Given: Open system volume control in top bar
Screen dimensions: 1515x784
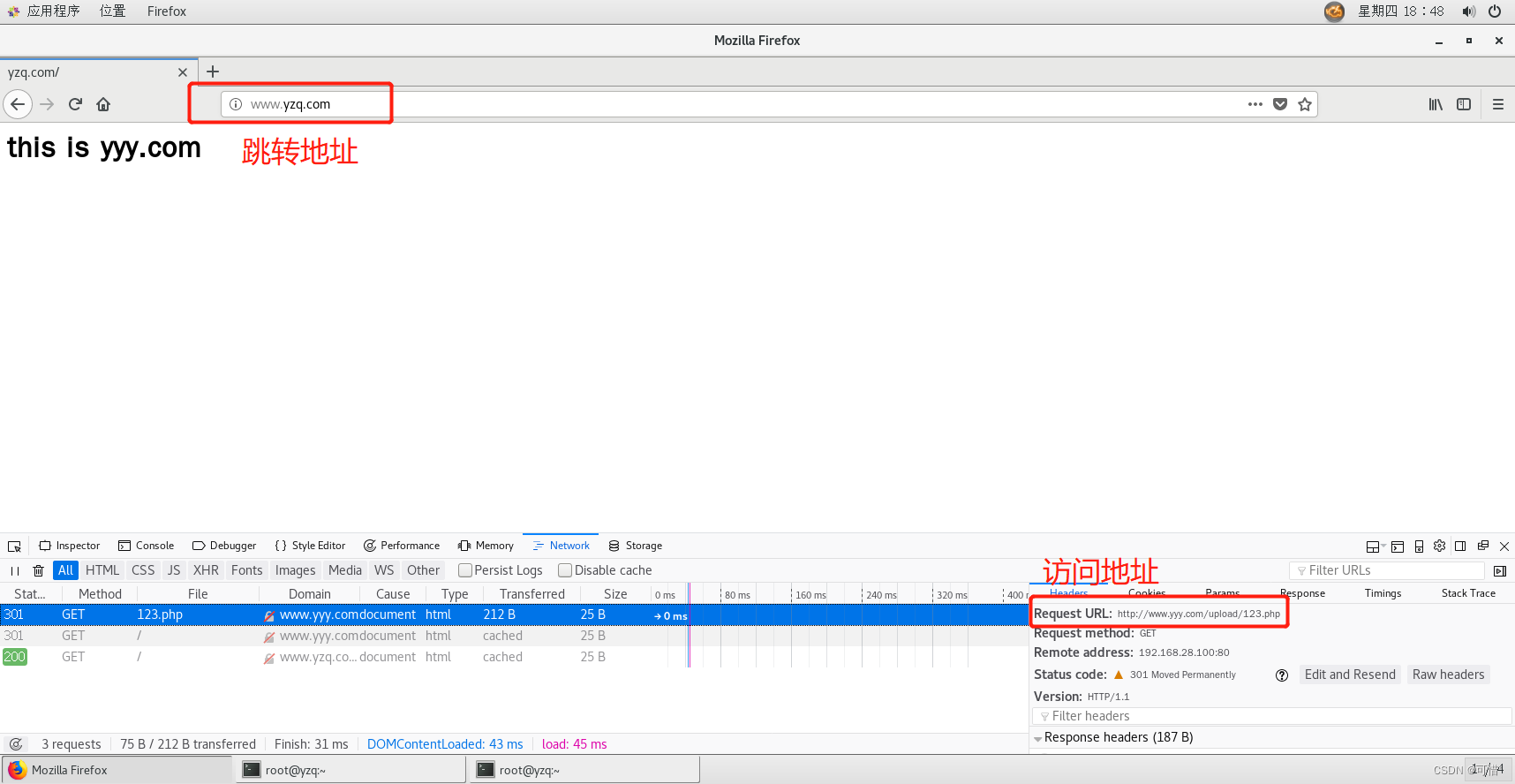Looking at the screenshot, I should coord(1469,11).
